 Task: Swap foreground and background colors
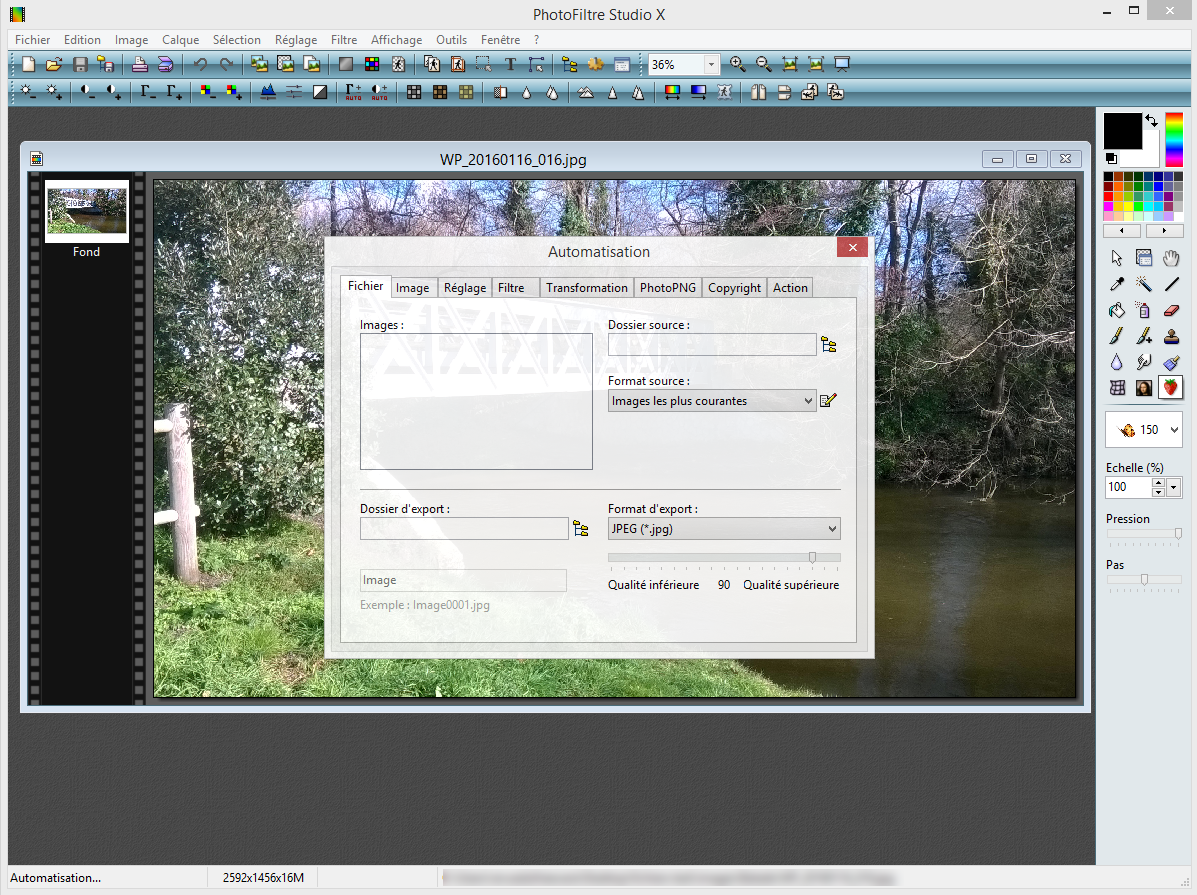click(1151, 120)
